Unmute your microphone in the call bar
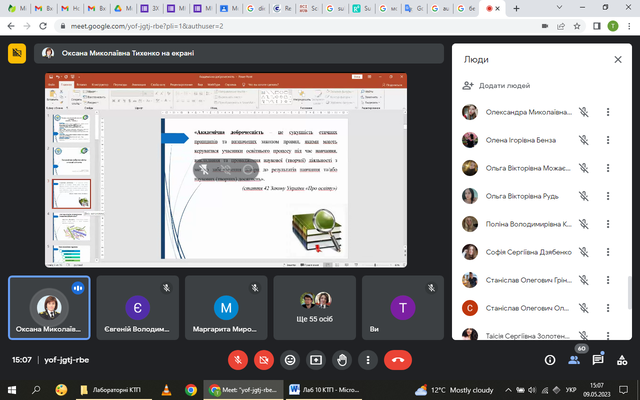This screenshot has height=400, width=640. pos(238,358)
